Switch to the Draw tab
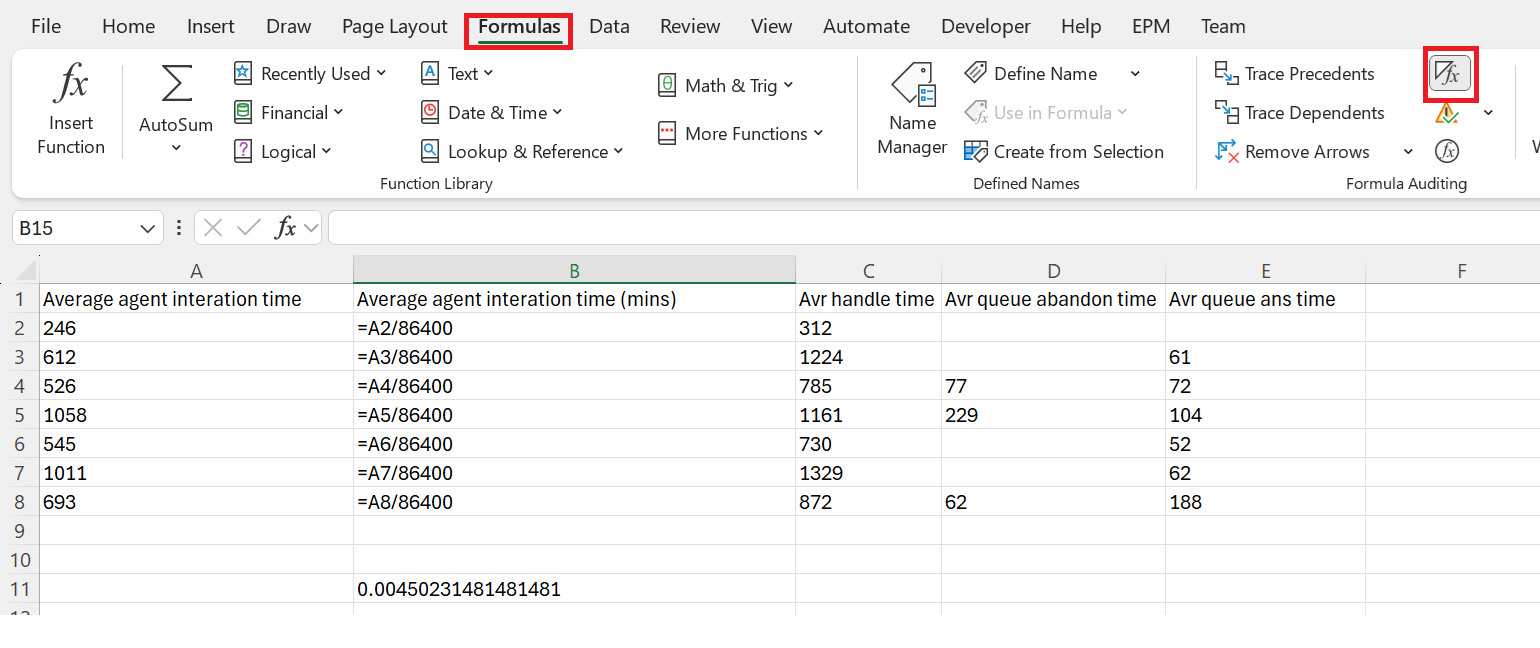The width and height of the screenshot is (1540, 648). click(x=288, y=27)
